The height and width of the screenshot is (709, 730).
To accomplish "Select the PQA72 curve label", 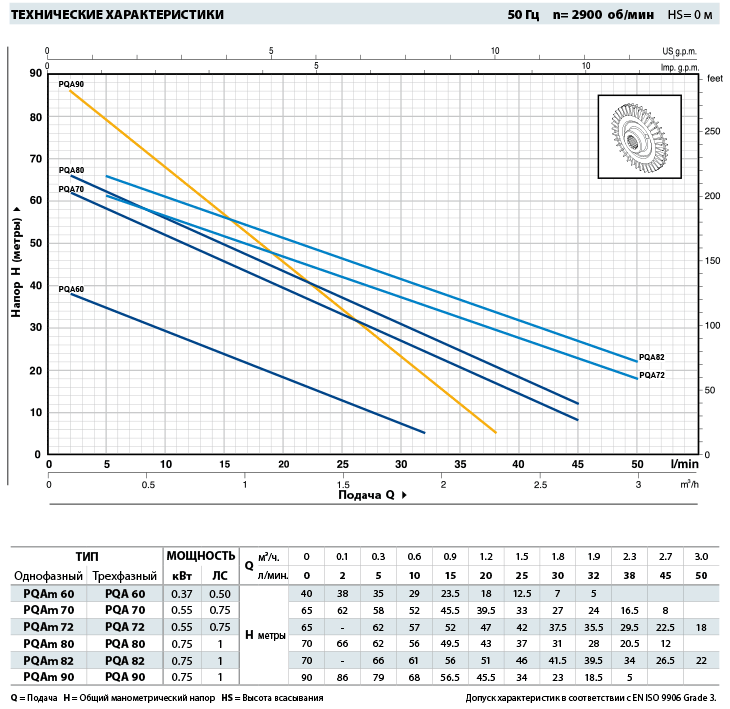I will pyautogui.click(x=652, y=375).
